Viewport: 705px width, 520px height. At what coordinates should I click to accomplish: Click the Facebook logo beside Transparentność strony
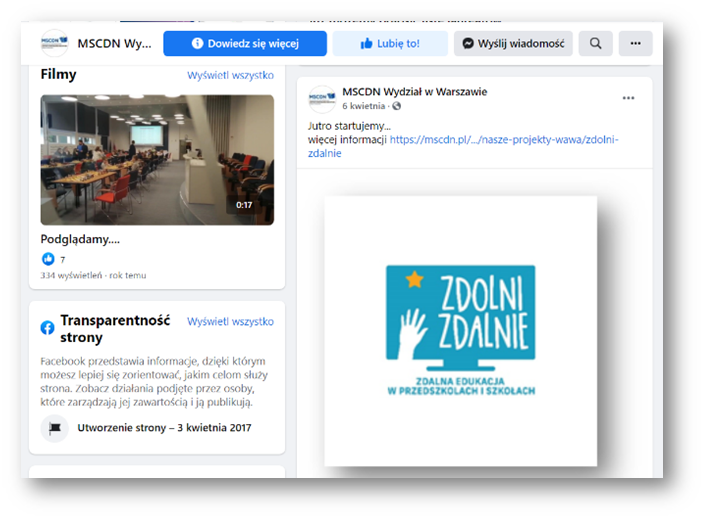point(47,328)
